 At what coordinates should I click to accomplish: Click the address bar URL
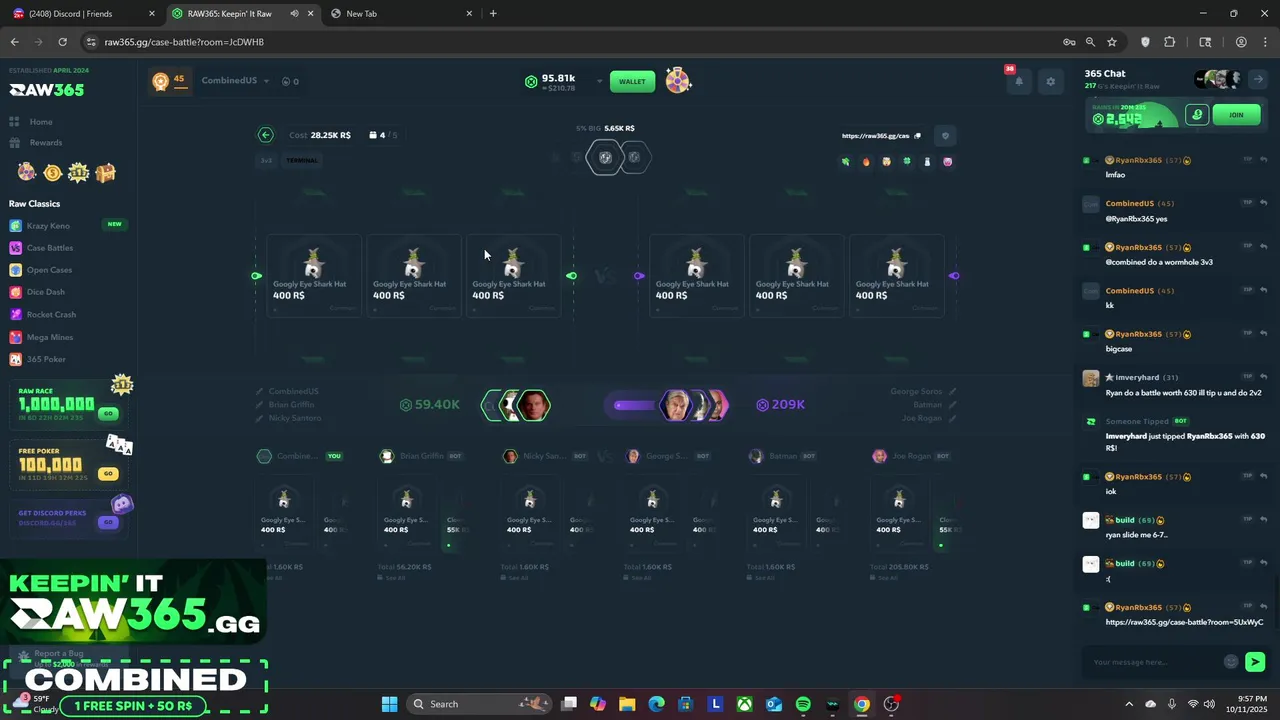[184, 42]
